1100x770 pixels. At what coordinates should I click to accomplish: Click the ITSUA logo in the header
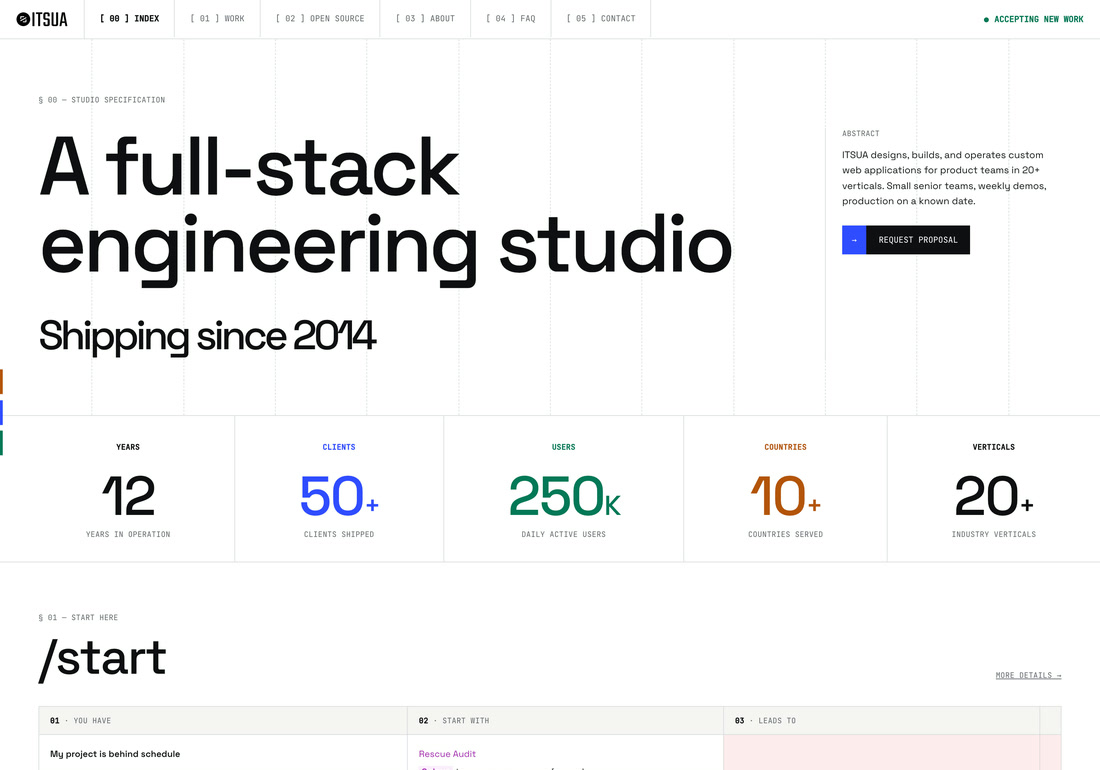pyautogui.click(x=42, y=19)
